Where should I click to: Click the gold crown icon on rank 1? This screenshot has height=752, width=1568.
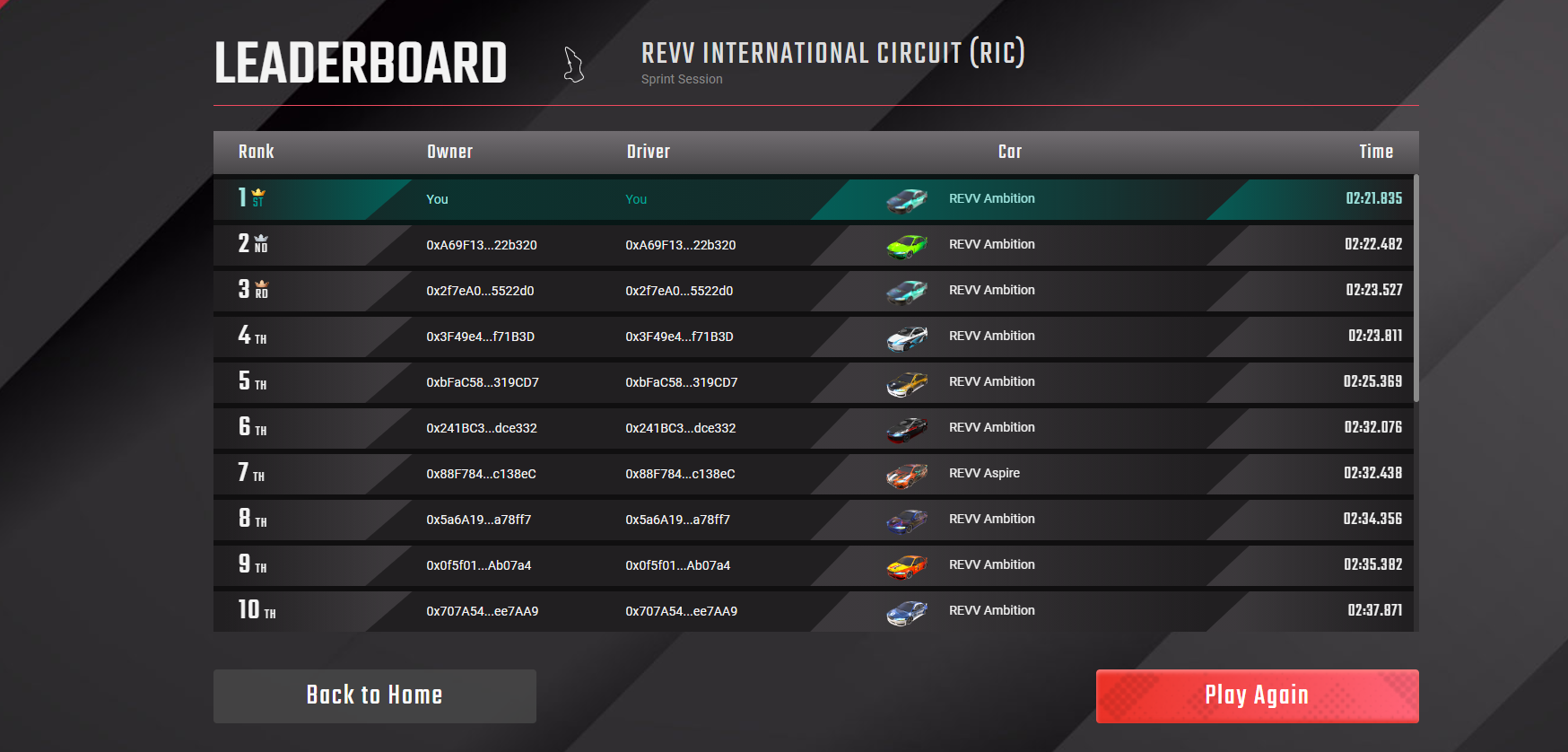coord(258,193)
